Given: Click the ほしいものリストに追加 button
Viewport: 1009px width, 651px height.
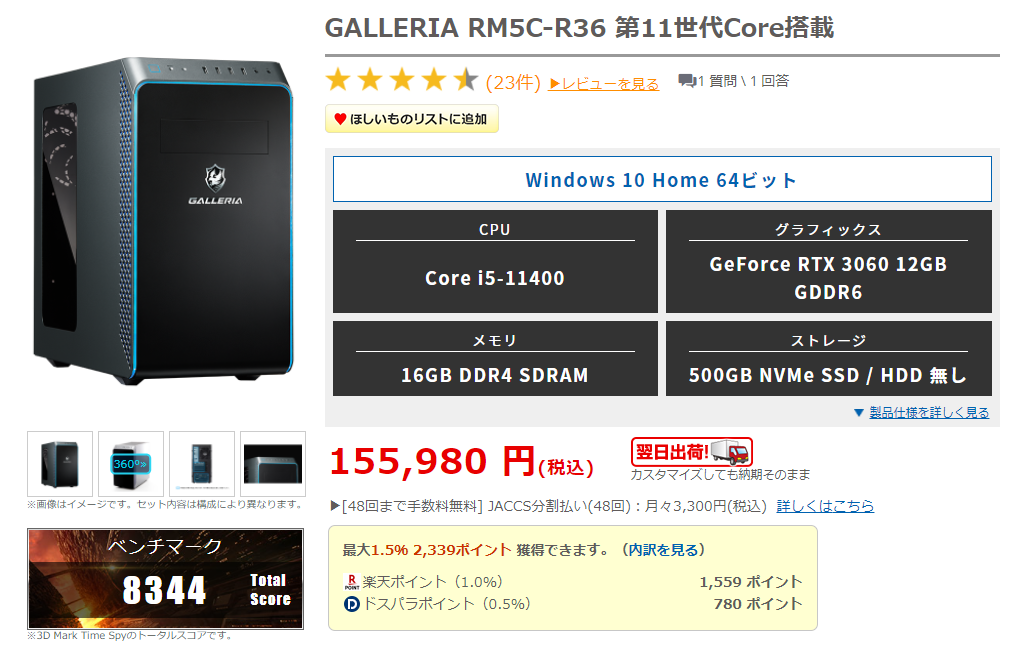Looking at the screenshot, I should 412,119.
